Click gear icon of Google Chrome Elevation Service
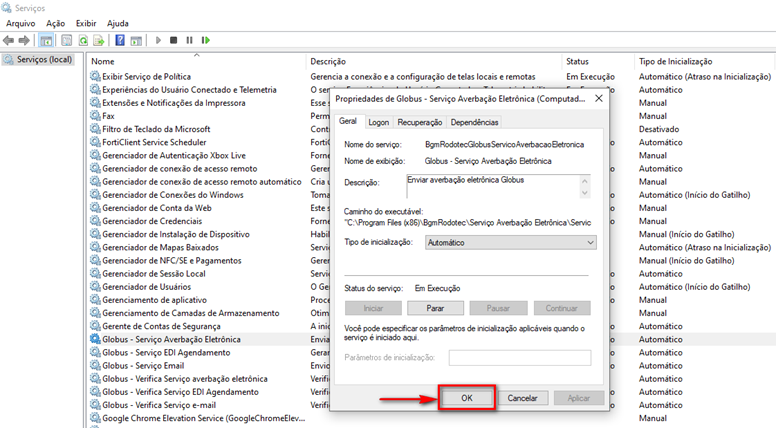The image size is (776, 428). [95, 418]
